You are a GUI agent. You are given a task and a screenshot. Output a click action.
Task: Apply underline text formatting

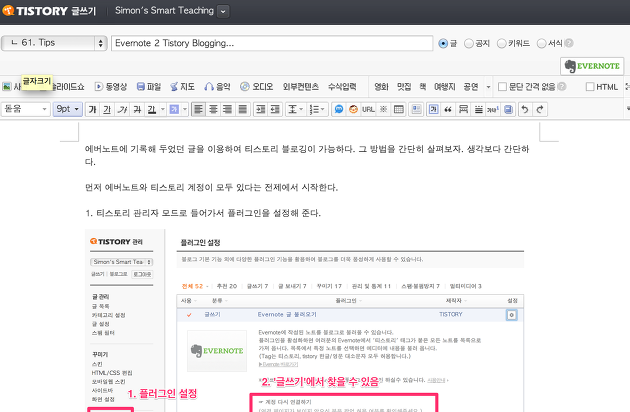tap(107, 109)
